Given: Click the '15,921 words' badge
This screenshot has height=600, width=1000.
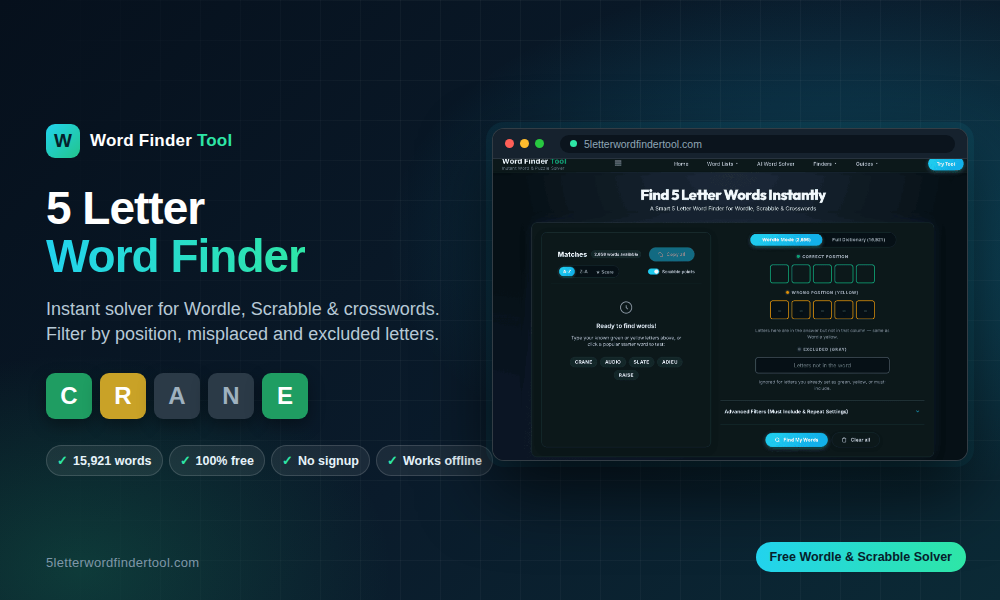Looking at the screenshot, I should pyautogui.click(x=104, y=460).
